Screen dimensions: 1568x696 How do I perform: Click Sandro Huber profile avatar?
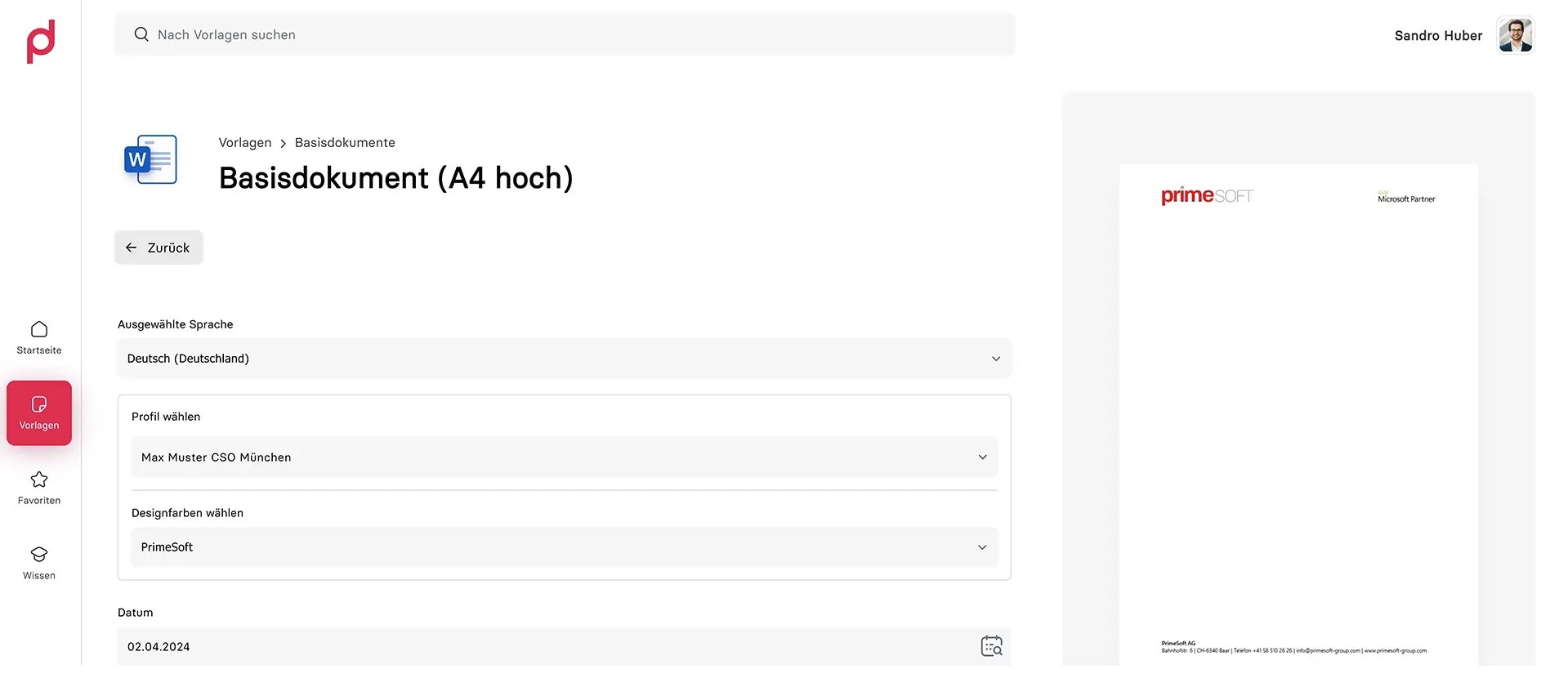(x=1516, y=35)
